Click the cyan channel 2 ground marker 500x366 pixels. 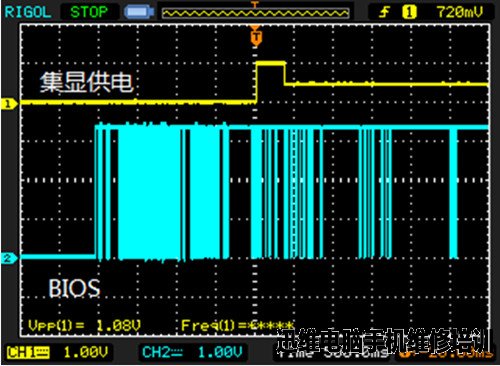[8, 258]
